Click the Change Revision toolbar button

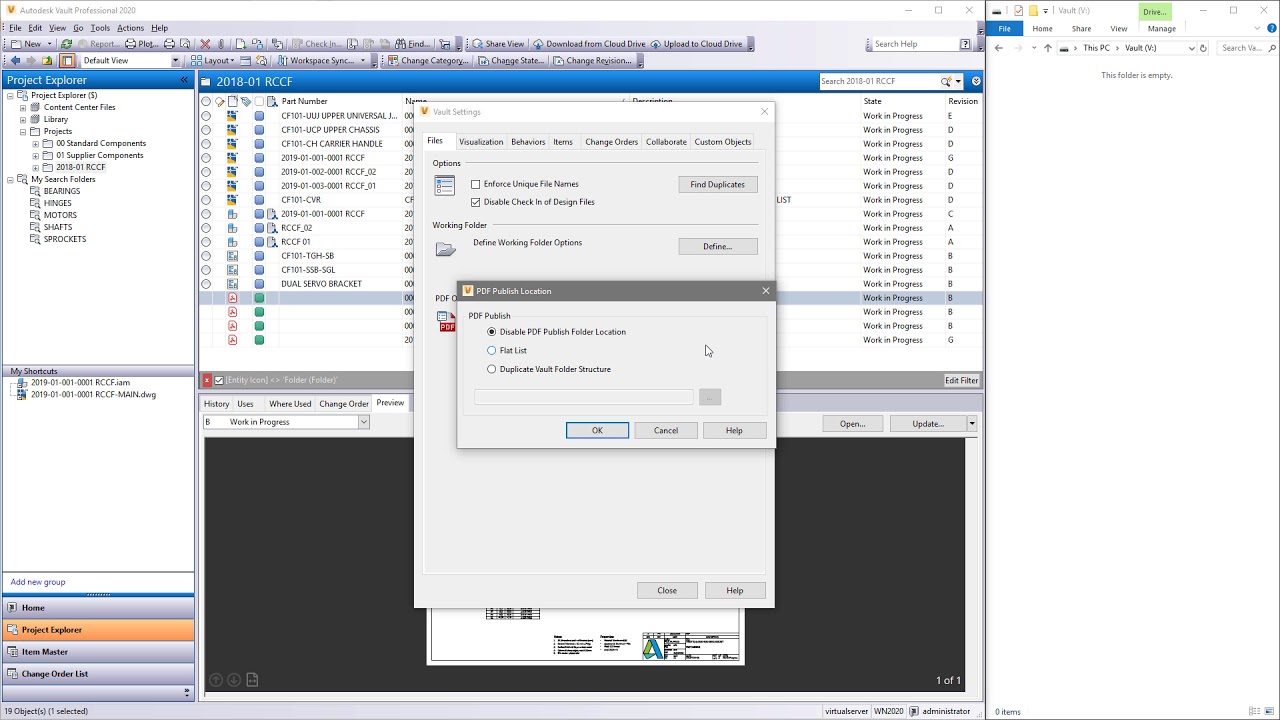592,61
